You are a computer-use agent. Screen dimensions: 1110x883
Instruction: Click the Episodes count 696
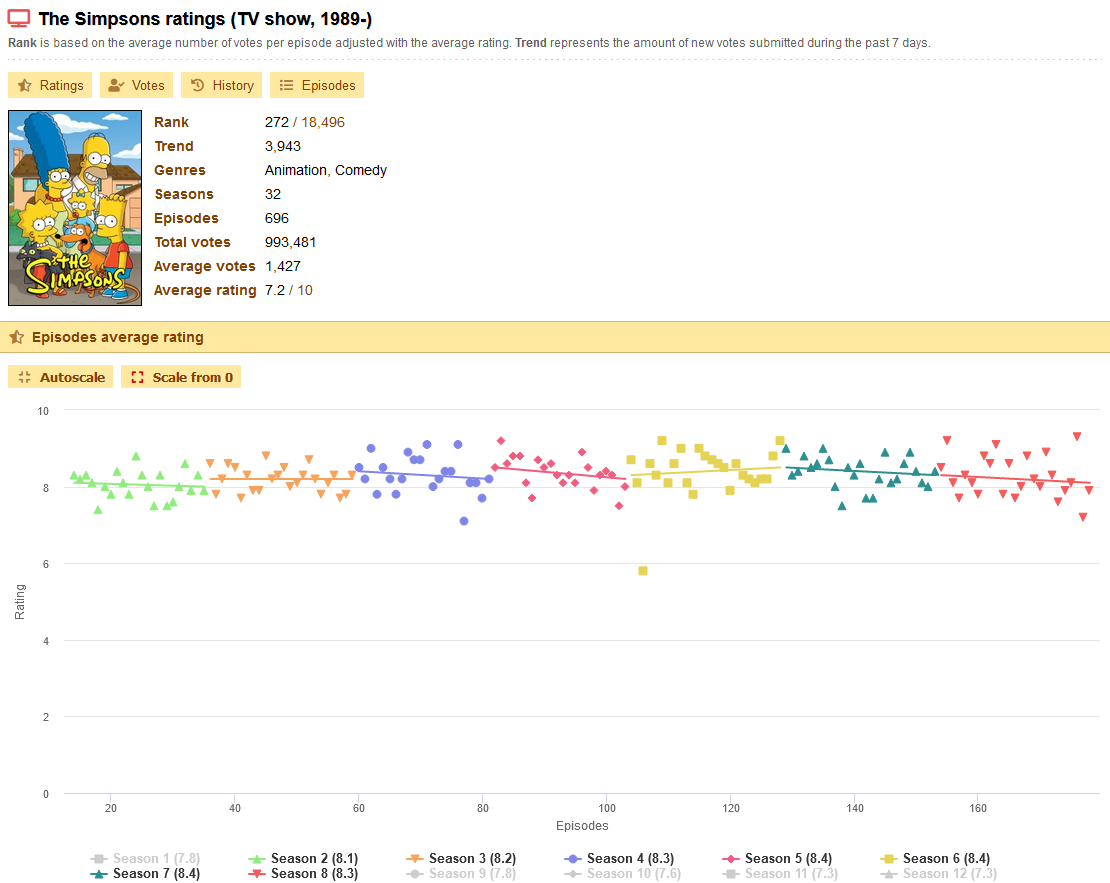277,218
